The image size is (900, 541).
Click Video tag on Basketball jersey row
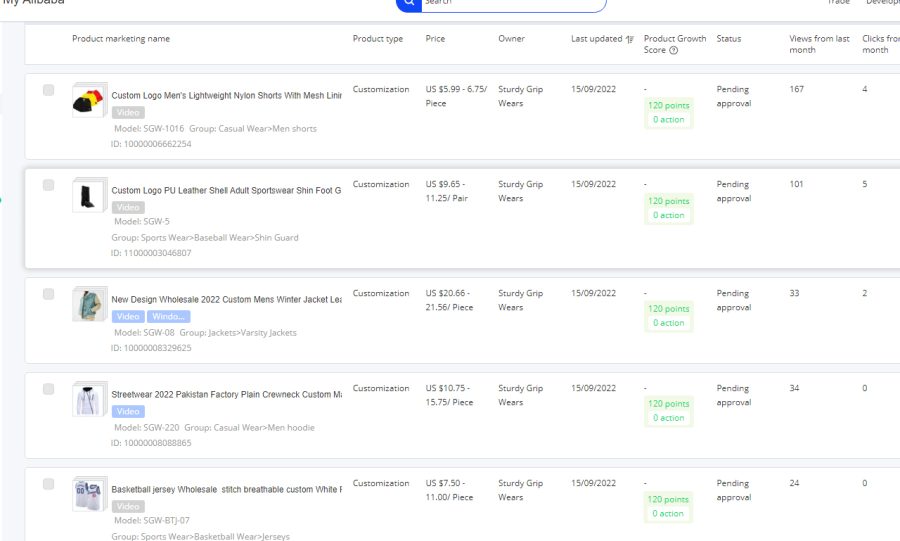[128, 507]
